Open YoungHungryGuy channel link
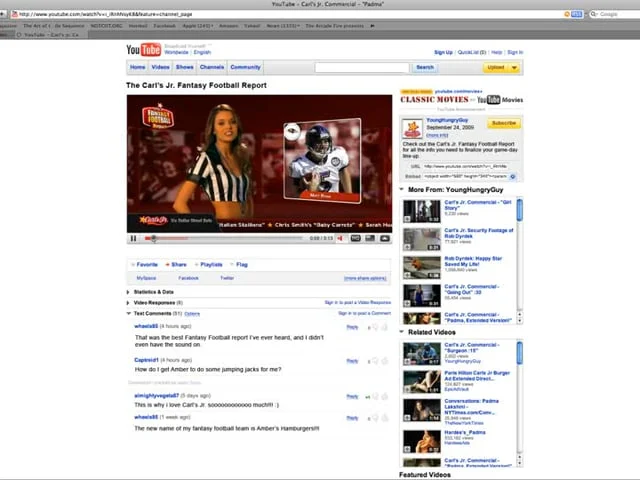Viewport: 640px width, 480px height. [447, 120]
